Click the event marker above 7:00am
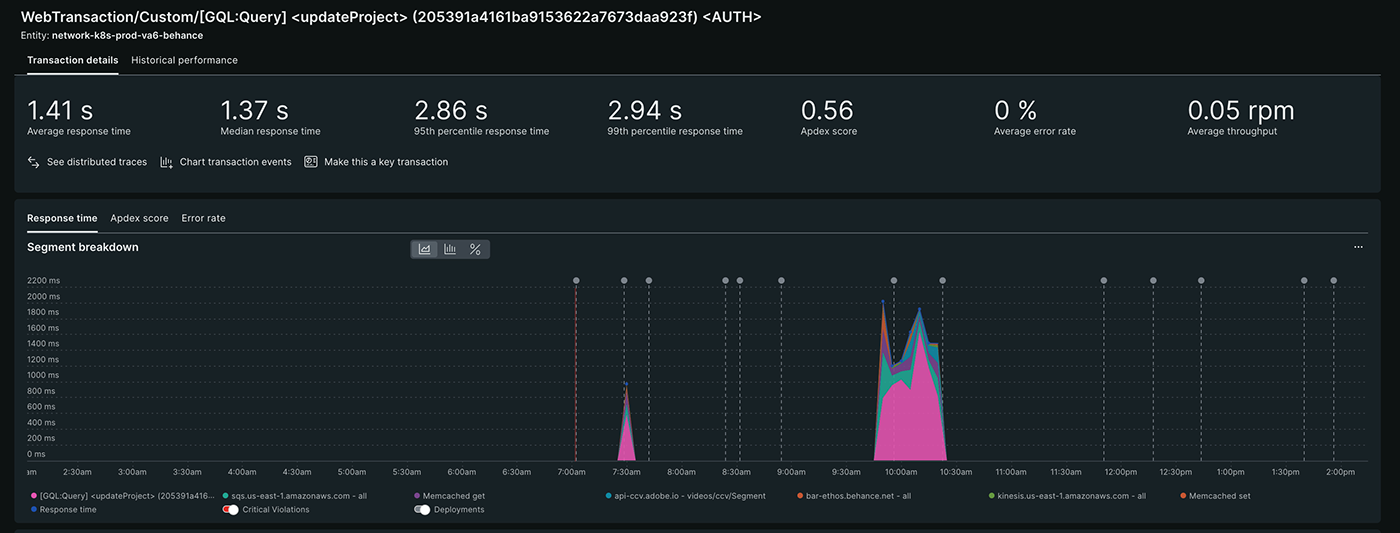The height and width of the screenshot is (533, 1400). (576, 281)
